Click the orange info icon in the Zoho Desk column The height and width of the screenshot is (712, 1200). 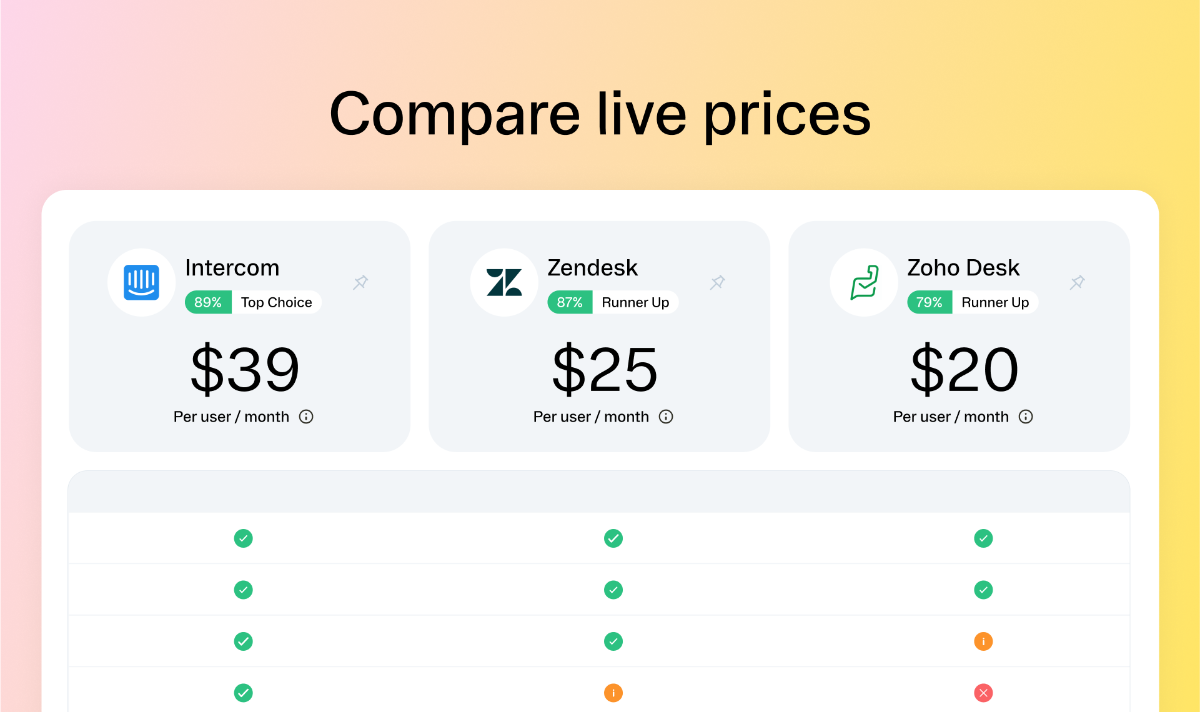983,641
